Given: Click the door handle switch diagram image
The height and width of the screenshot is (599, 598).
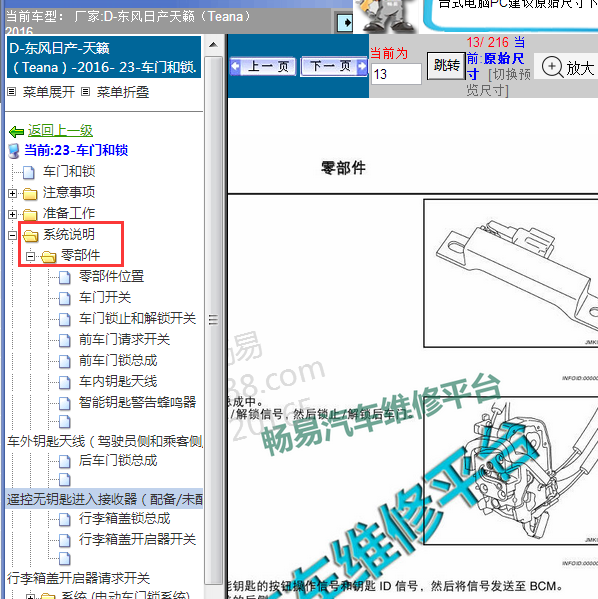Looking at the screenshot, I should coord(511,273).
